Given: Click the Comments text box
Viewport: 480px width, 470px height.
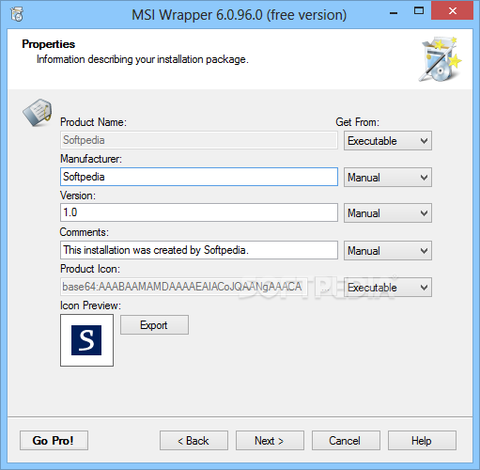Looking at the screenshot, I should click(x=199, y=250).
